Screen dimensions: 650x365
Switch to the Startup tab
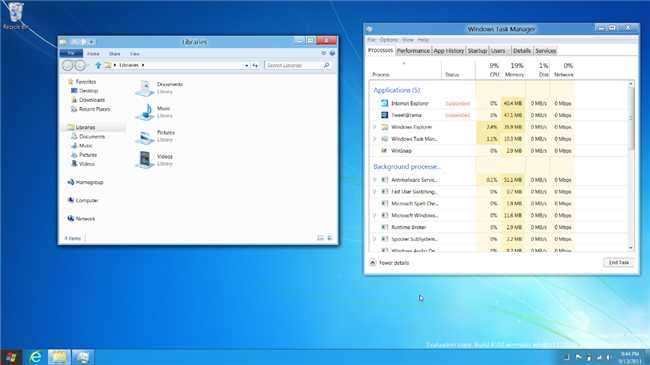(x=477, y=51)
